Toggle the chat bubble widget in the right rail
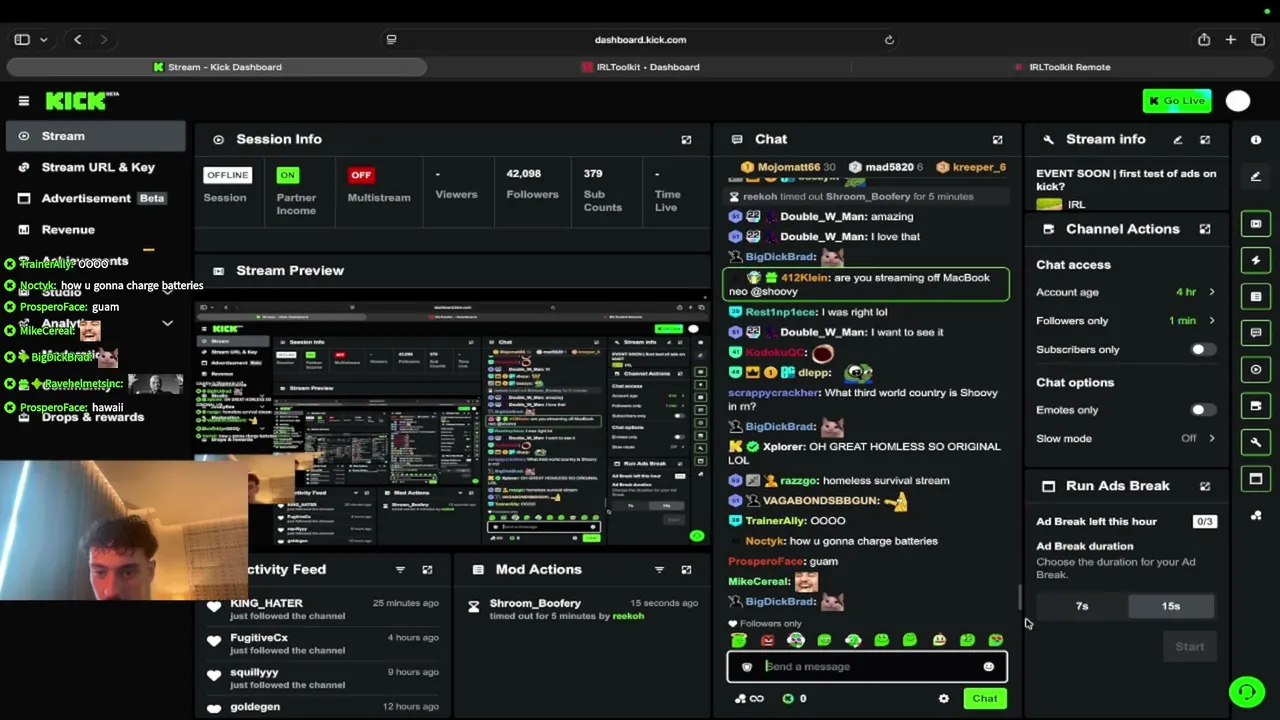Image resolution: width=1280 pixels, height=720 pixels. [x=1256, y=333]
